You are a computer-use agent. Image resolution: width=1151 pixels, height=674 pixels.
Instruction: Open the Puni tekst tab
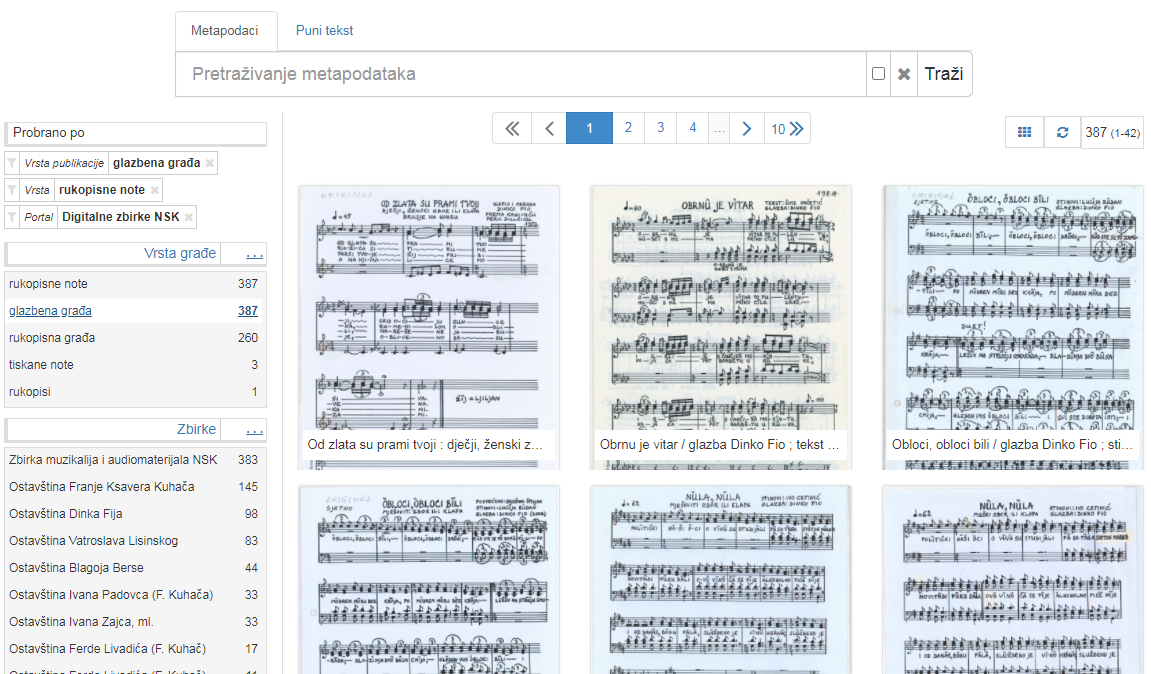[x=324, y=31]
